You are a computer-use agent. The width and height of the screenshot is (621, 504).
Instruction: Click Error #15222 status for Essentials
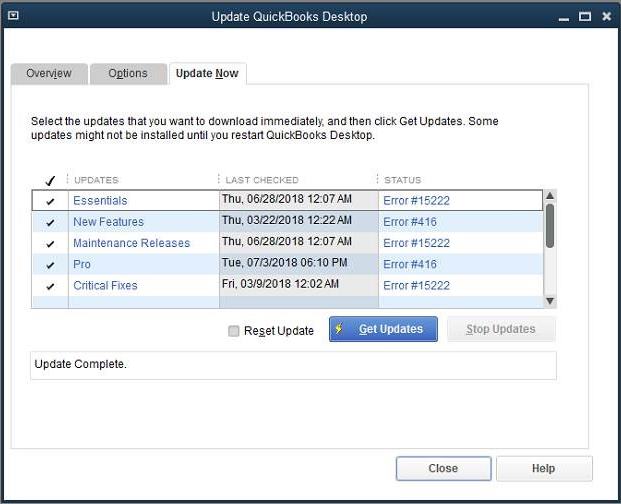coord(416,201)
